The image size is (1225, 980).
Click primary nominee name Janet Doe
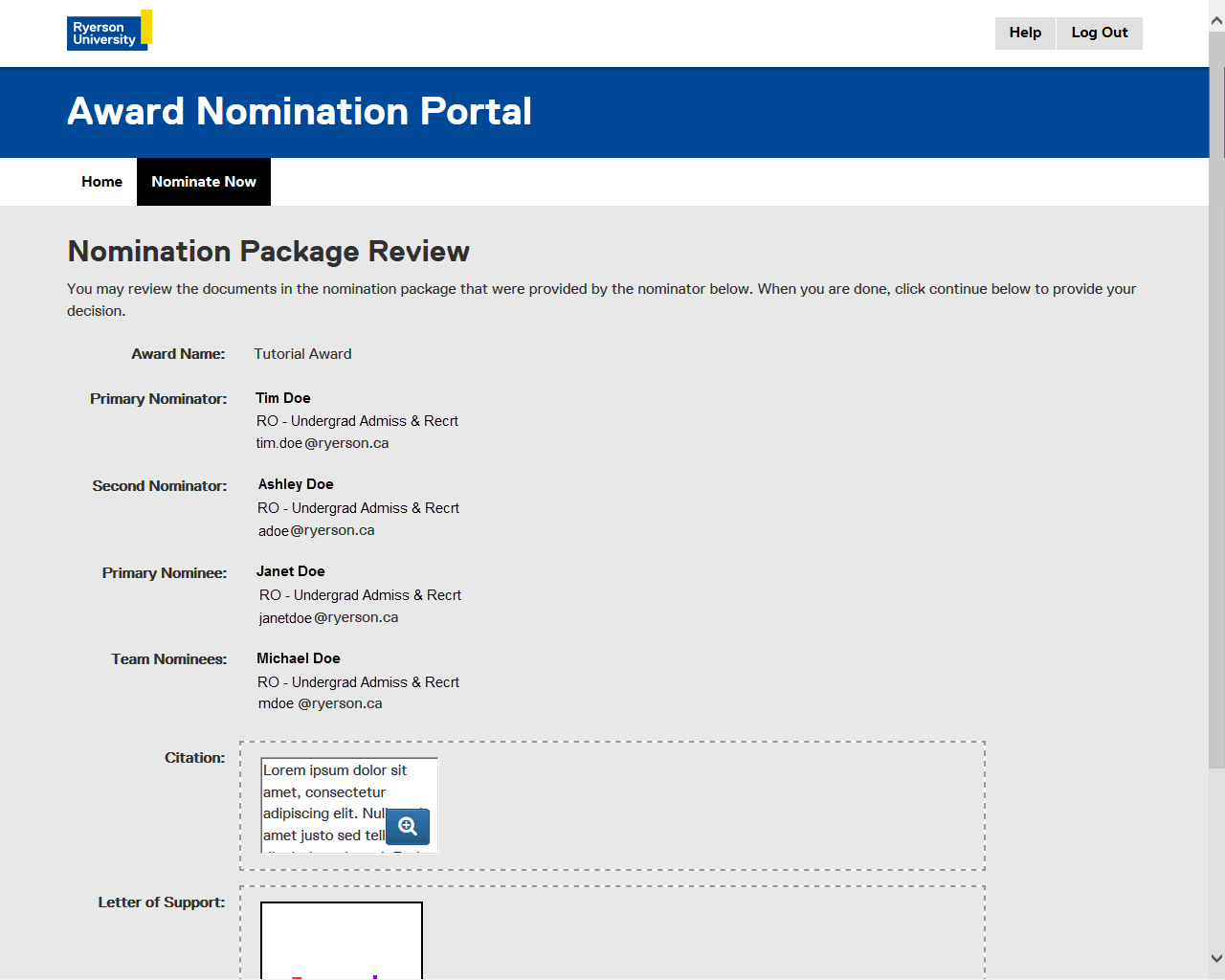pos(291,571)
